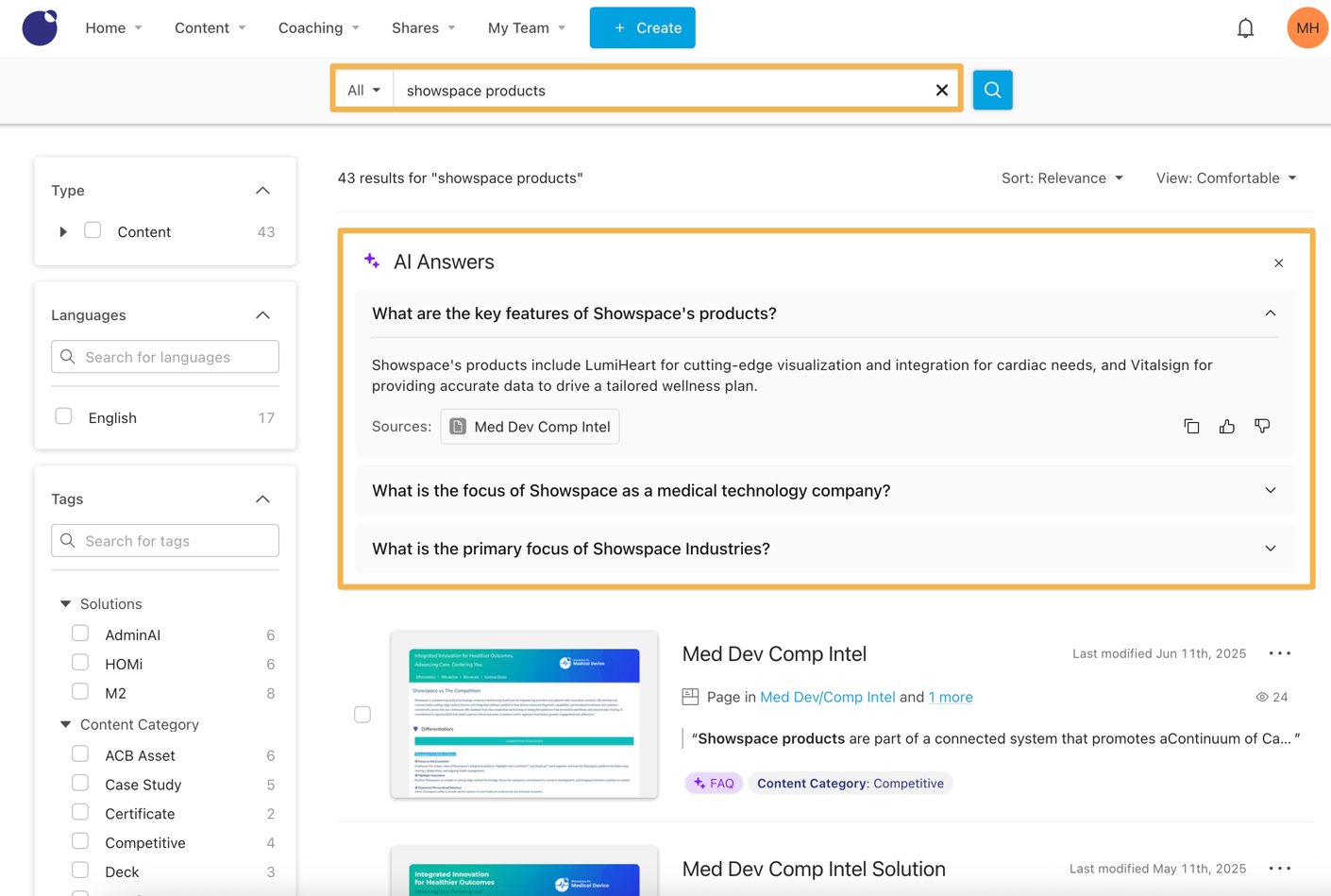Image resolution: width=1331 pixels, height=896 pixels.
Task: Click the Create button
Action: (642, 28)
